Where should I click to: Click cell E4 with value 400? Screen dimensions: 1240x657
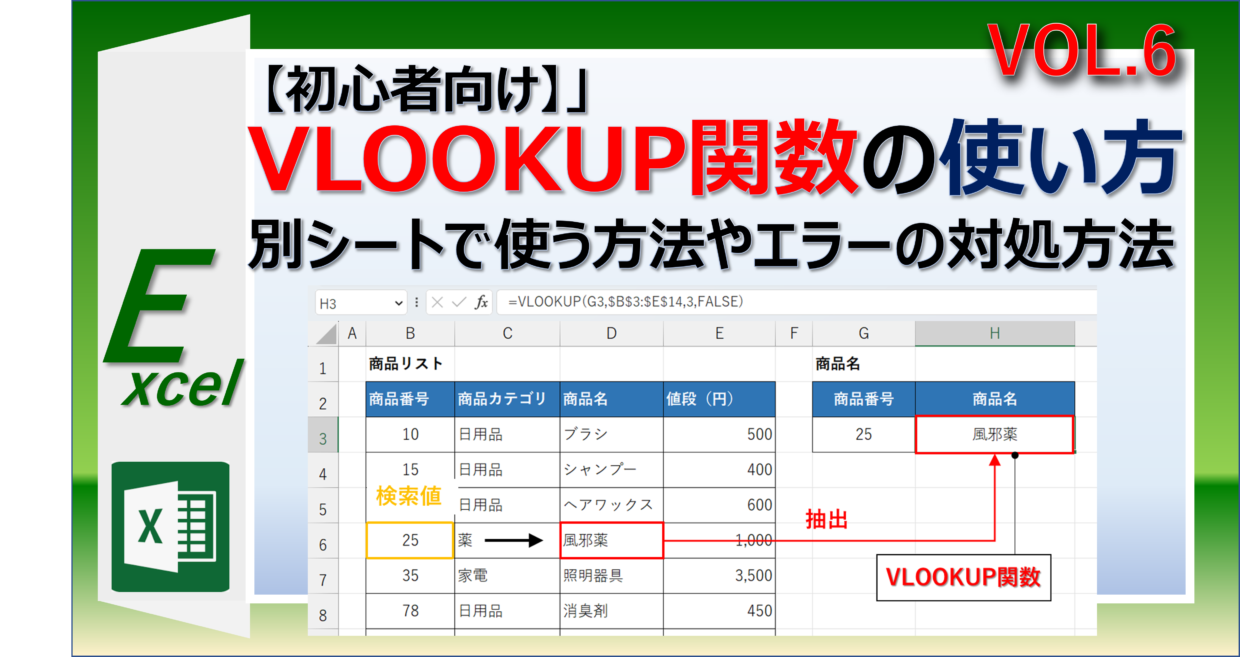pos(719,469)
